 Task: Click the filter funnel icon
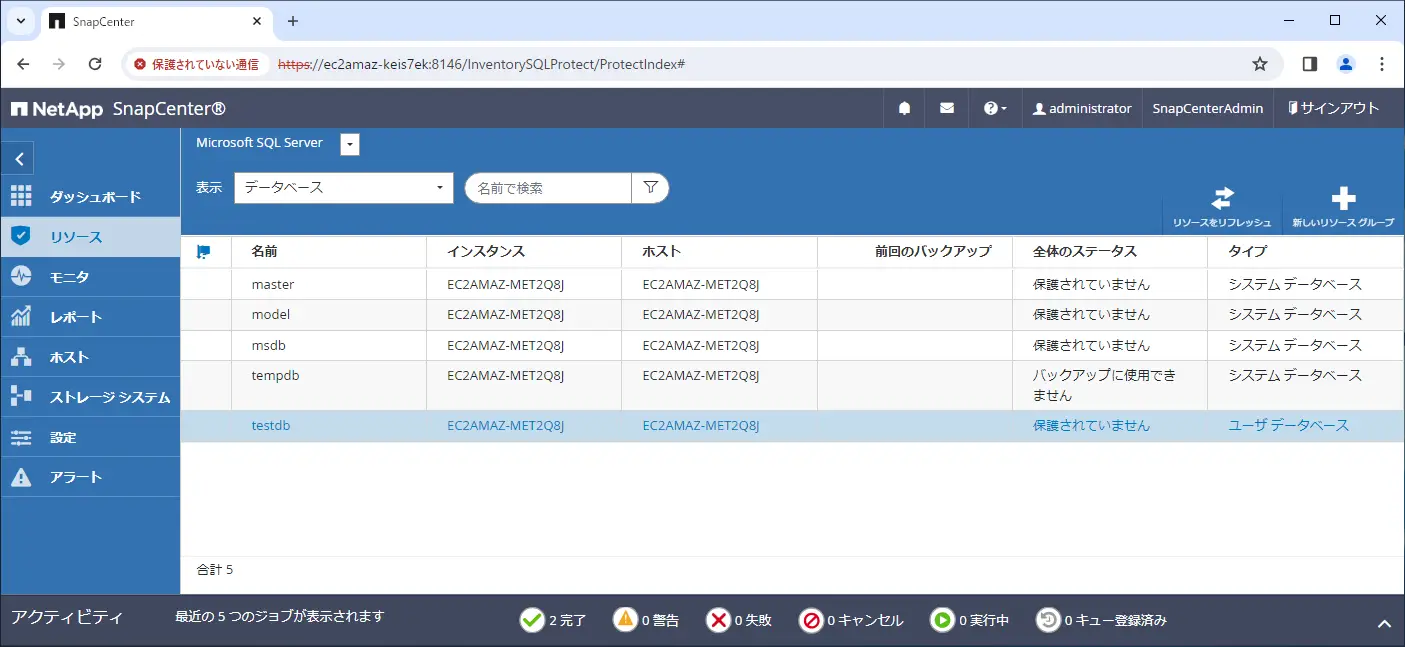tap(650, 187)
